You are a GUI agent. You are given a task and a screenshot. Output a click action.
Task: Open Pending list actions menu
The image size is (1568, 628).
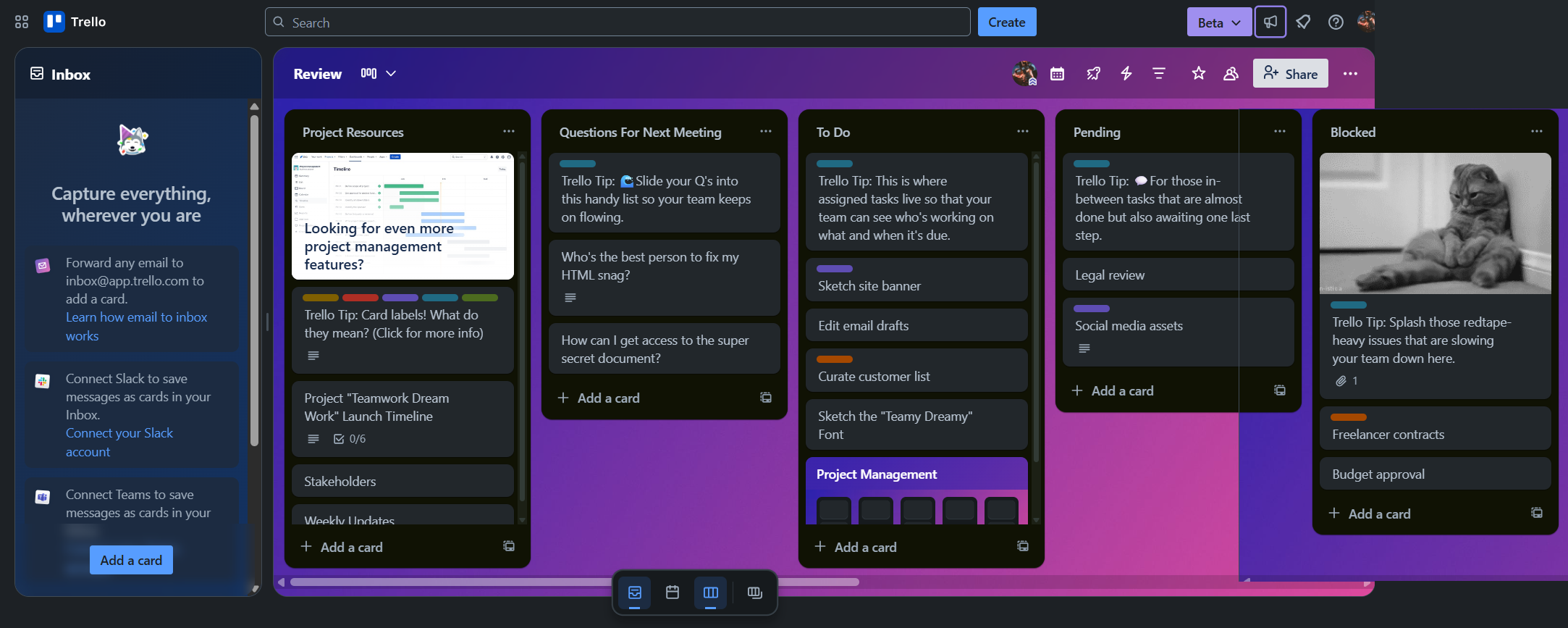click(x=1280, y=132)
